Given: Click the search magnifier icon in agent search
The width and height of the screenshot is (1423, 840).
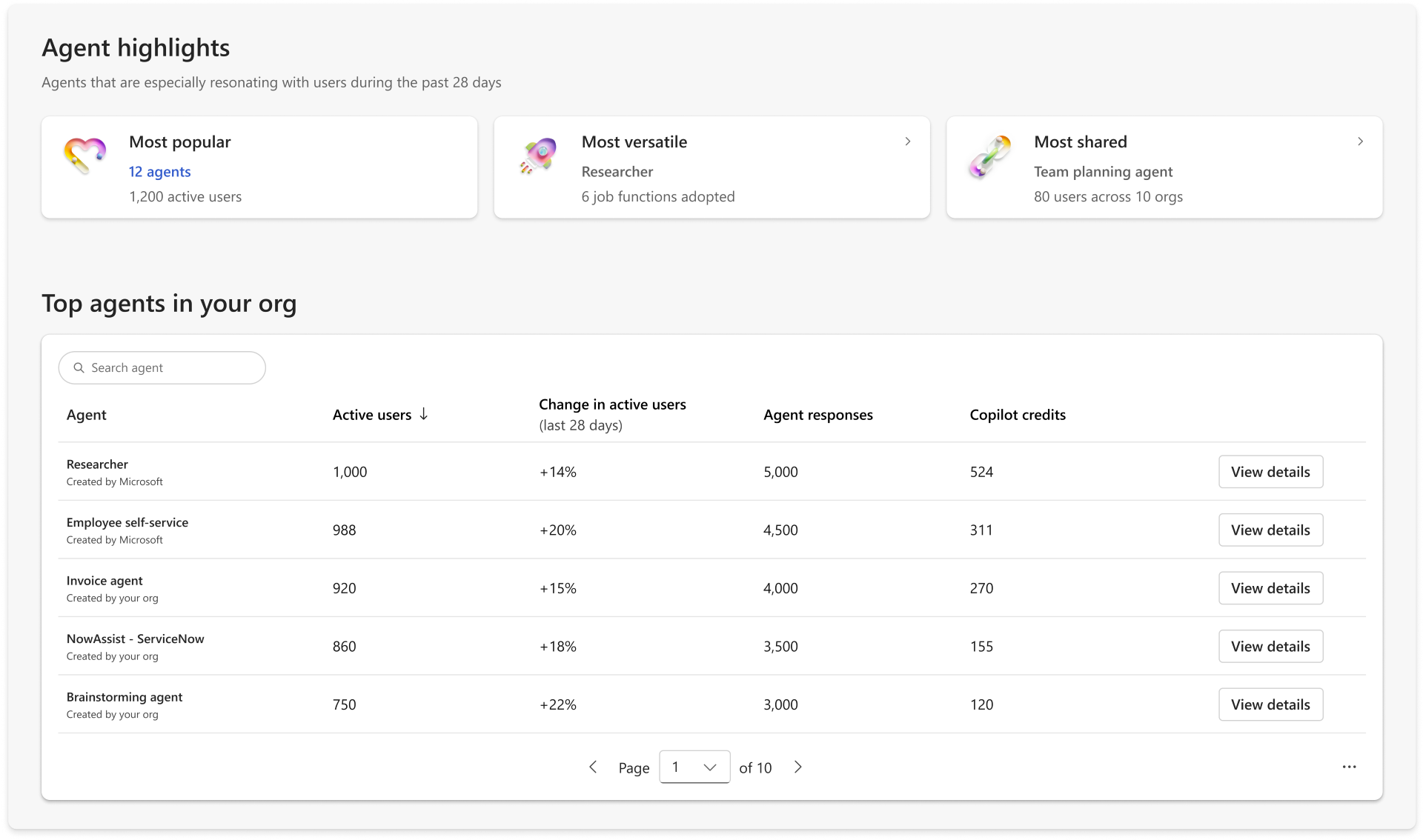Looking at the screenshot, I should (x=79, y=368).
